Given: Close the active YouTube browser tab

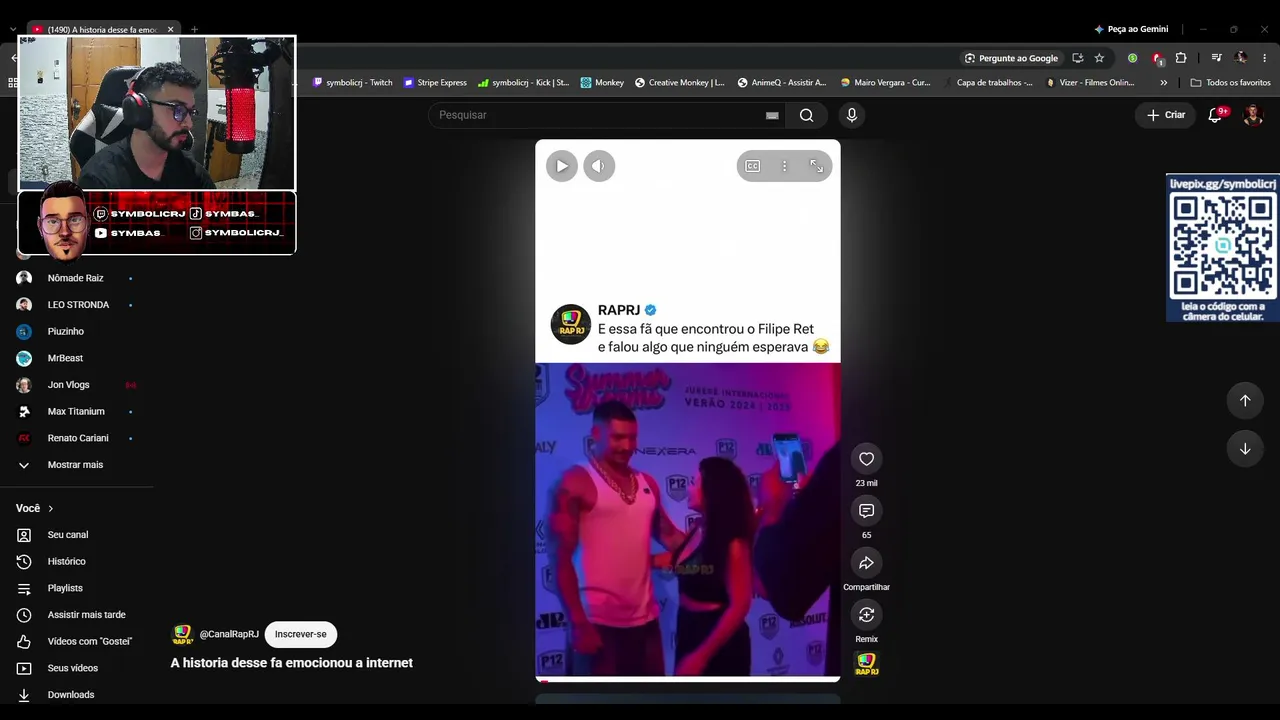Looking at the screenshot, I should point(170,30).
